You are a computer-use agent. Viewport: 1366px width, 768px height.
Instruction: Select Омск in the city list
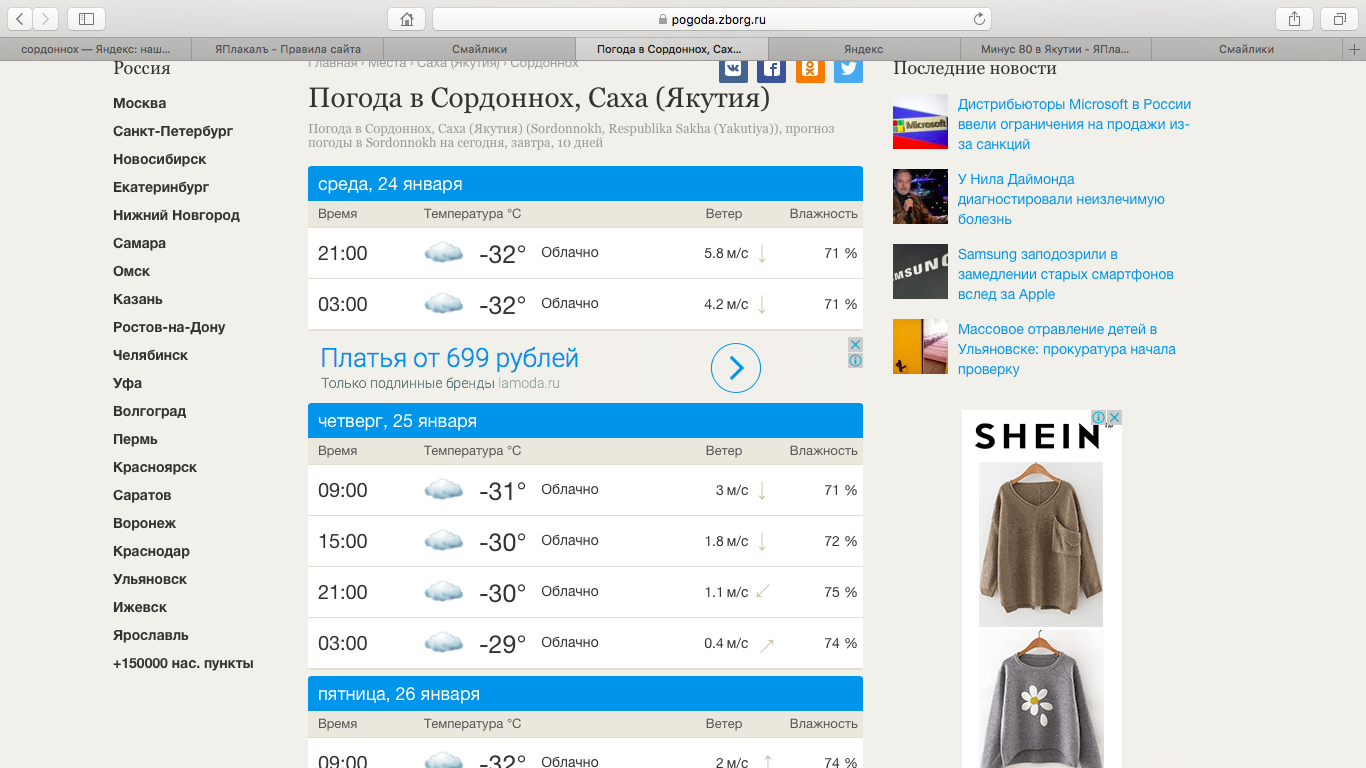131,271
